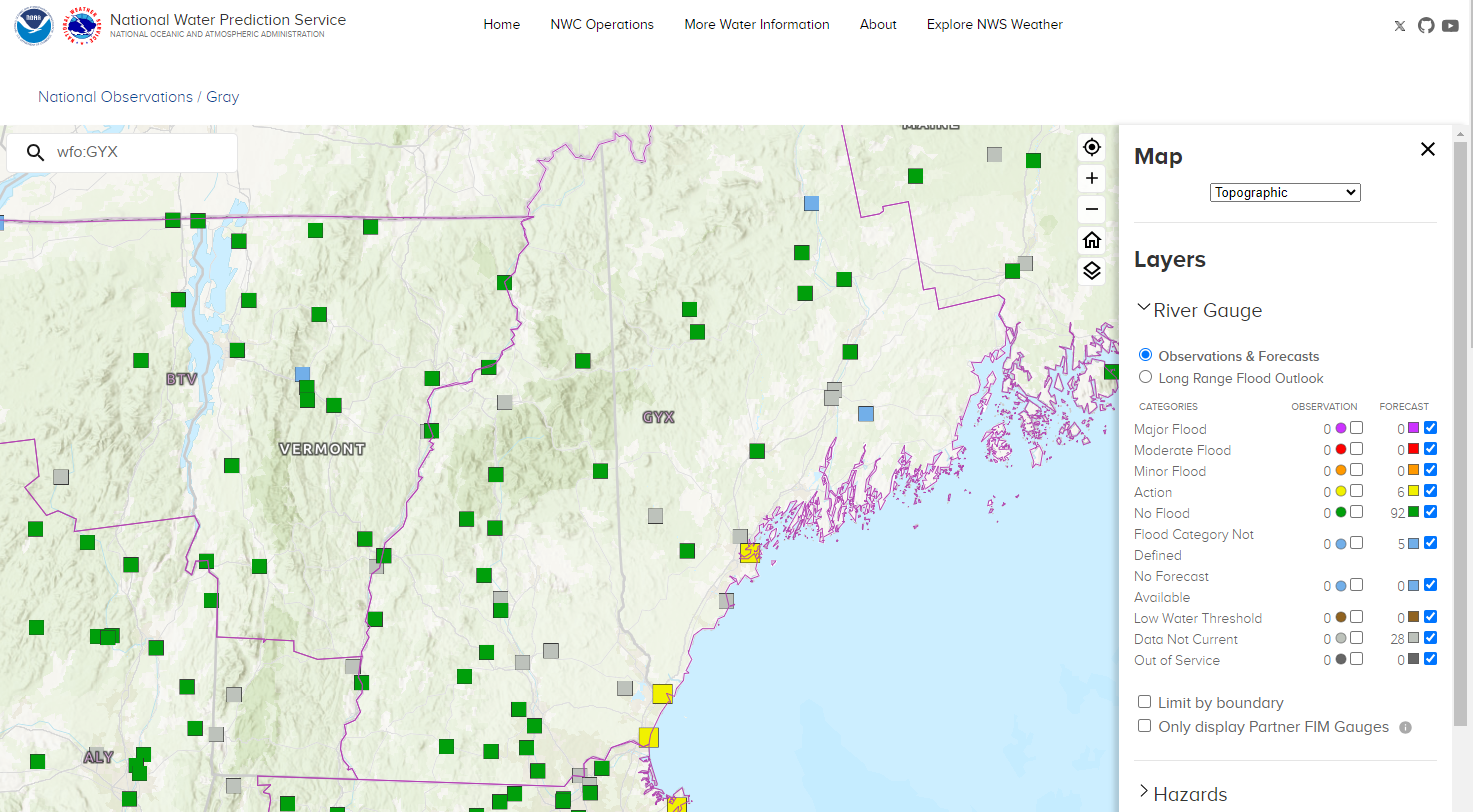Click the No Flood green forecast square
Screen dimensions: 1473x812
1413,512
